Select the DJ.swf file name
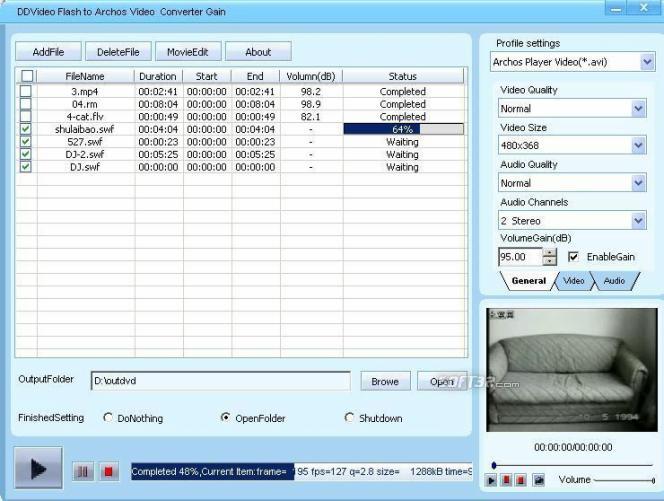Viewport: 664px width, 501px height. click(x=85, y=167)
